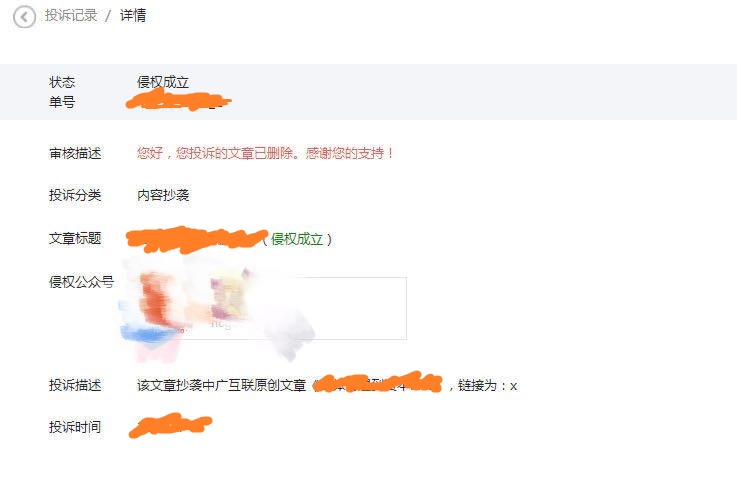Select the 文章标题 label
The image size is (737, 482).
point(75,238)
